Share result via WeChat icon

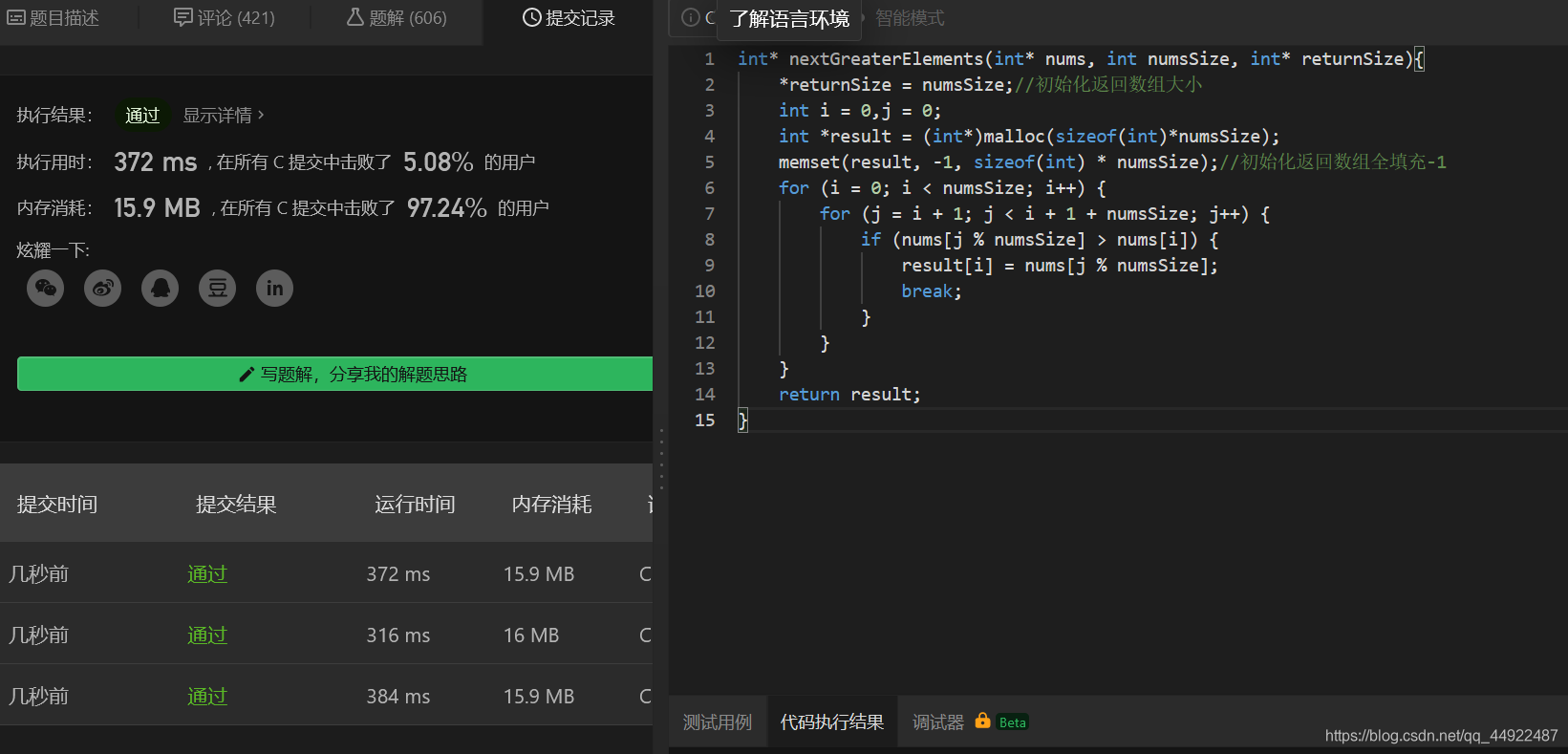click(45, 288)
